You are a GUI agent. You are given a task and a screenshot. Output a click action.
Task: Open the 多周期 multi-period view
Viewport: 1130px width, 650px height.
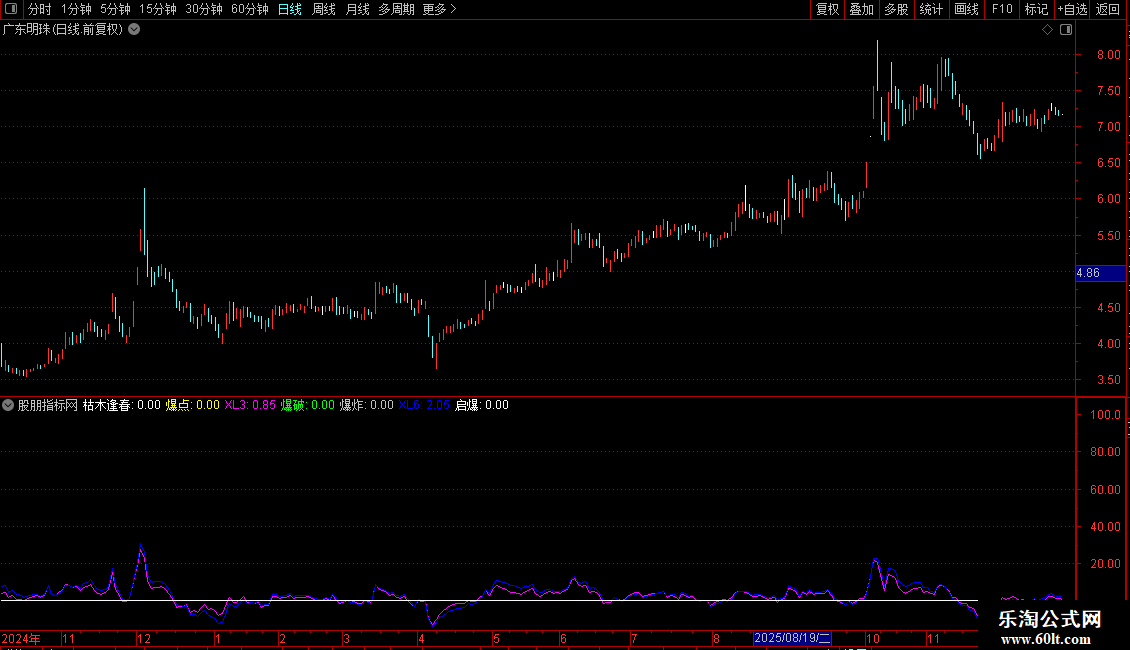point(396,9)
